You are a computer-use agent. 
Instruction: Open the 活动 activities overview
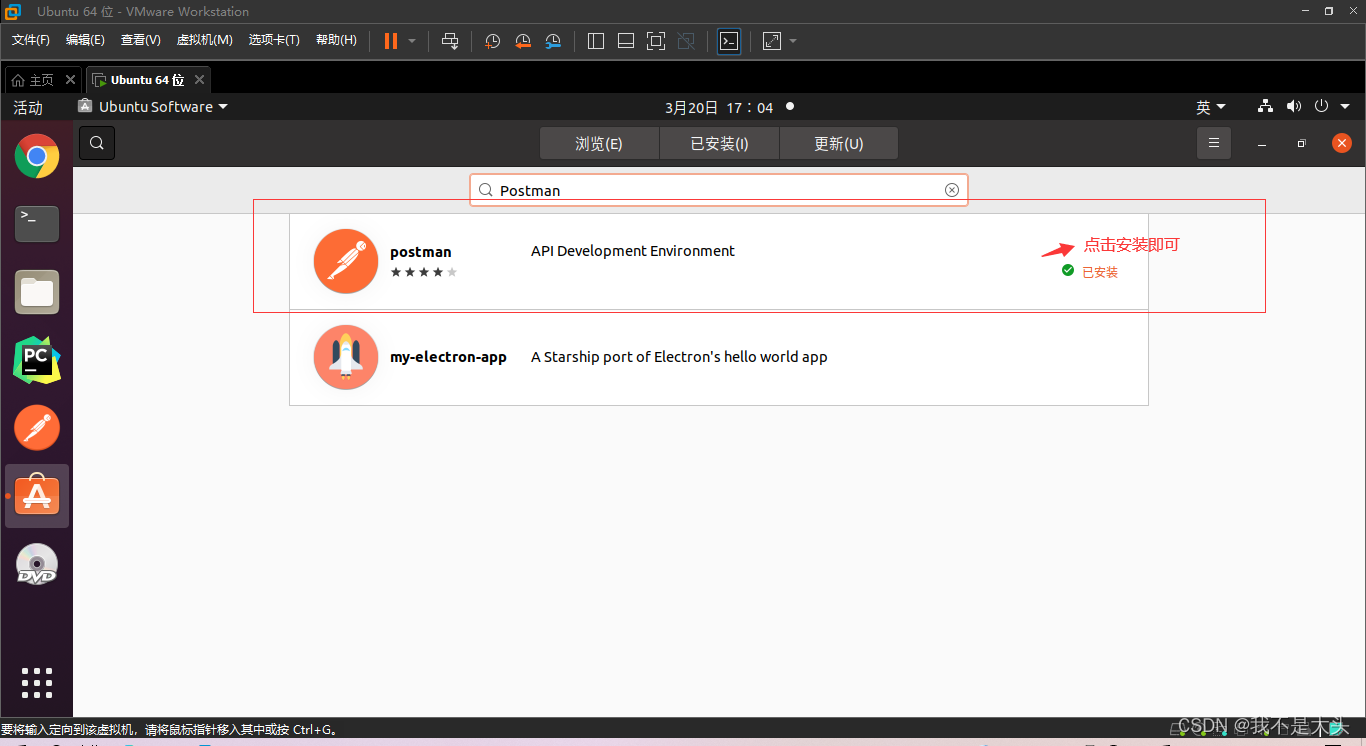[28, 107]
